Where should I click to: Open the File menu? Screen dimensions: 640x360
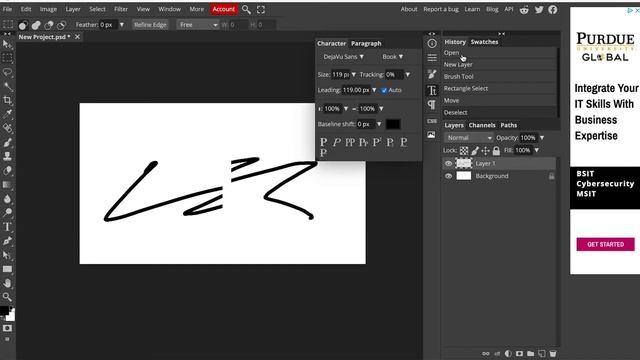(x=7, y=9)
